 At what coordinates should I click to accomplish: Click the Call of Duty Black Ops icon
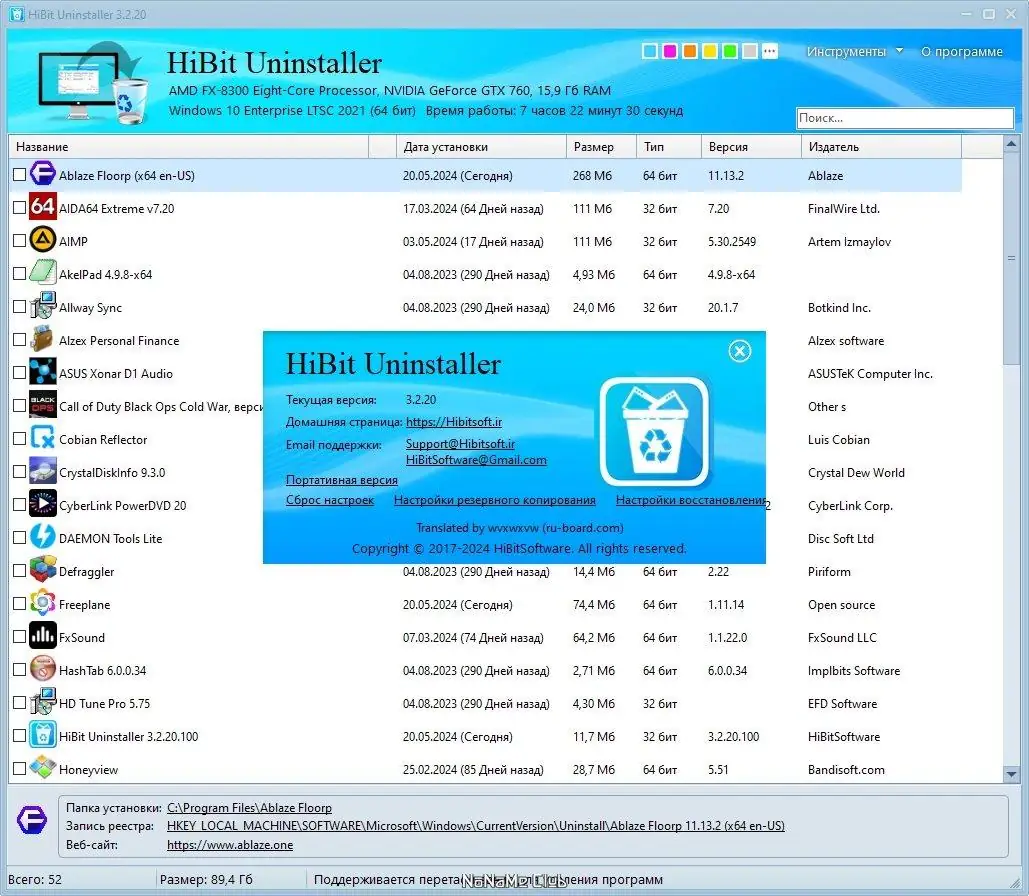click(43, 406)
